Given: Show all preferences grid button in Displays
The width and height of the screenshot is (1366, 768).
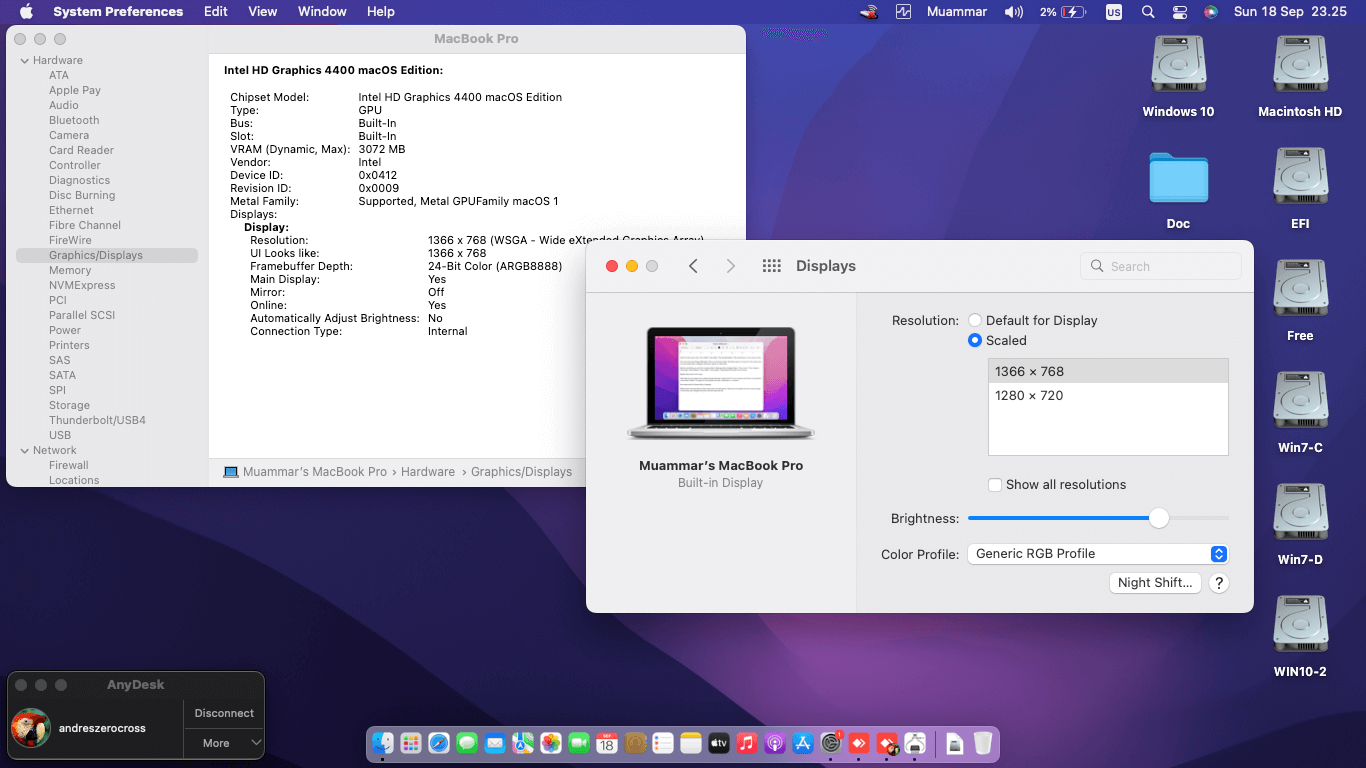Looking at the screenshot, I should [x=771, y=266].
